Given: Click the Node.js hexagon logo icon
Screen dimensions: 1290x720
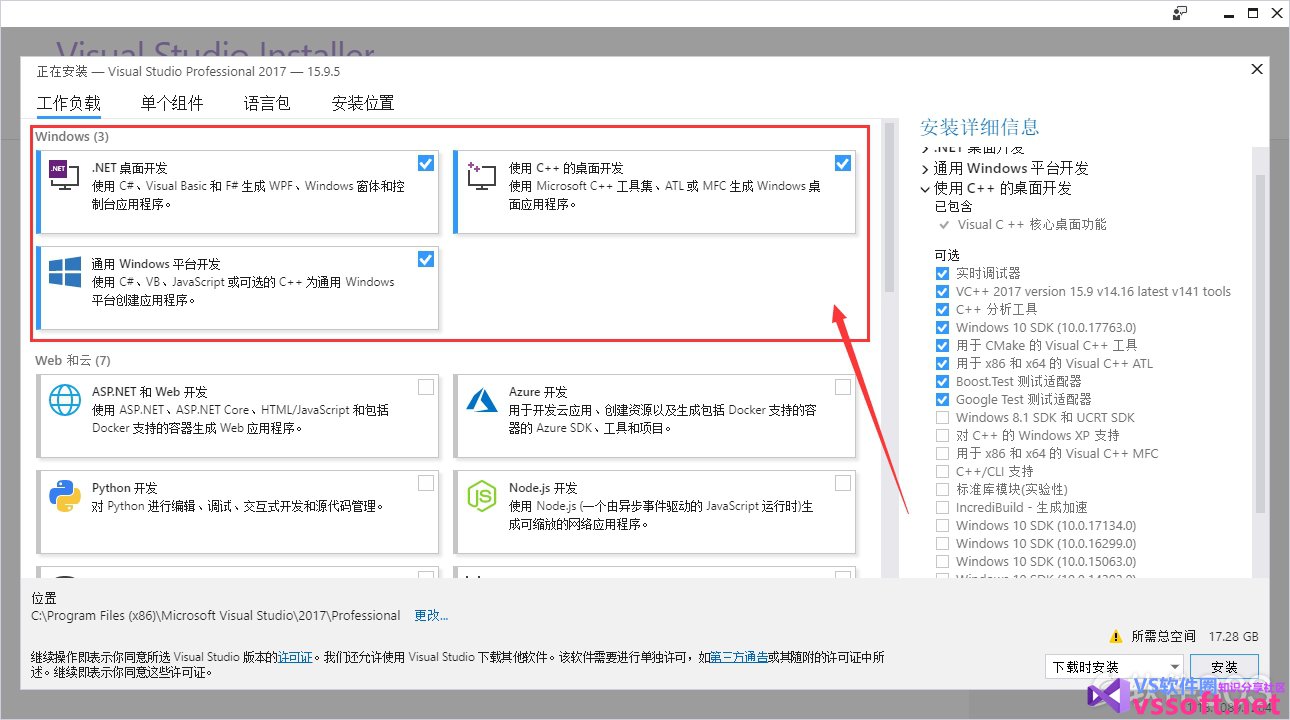Looking at the screenshot, I should point(482,496).
